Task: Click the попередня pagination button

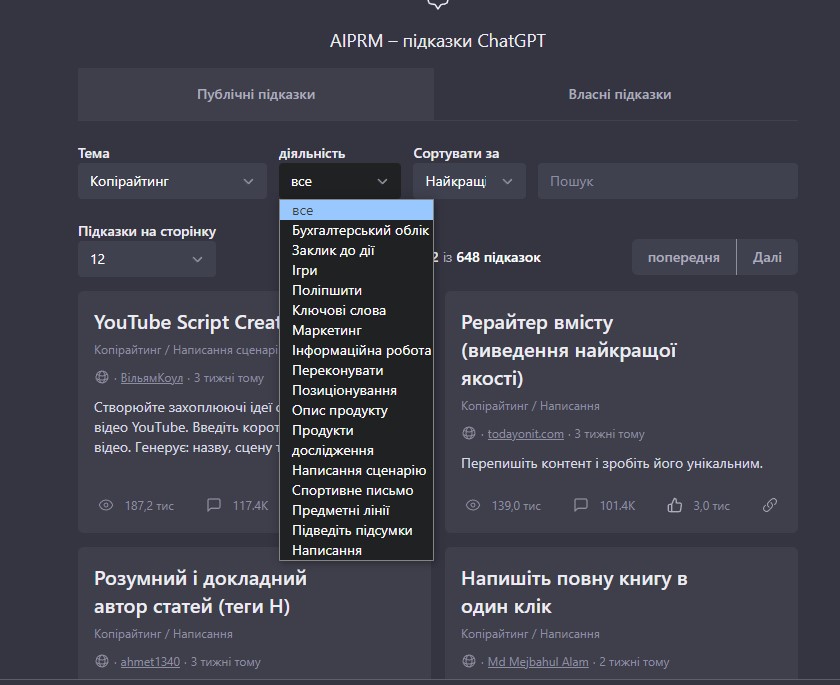Action: (x=684, y=257)
